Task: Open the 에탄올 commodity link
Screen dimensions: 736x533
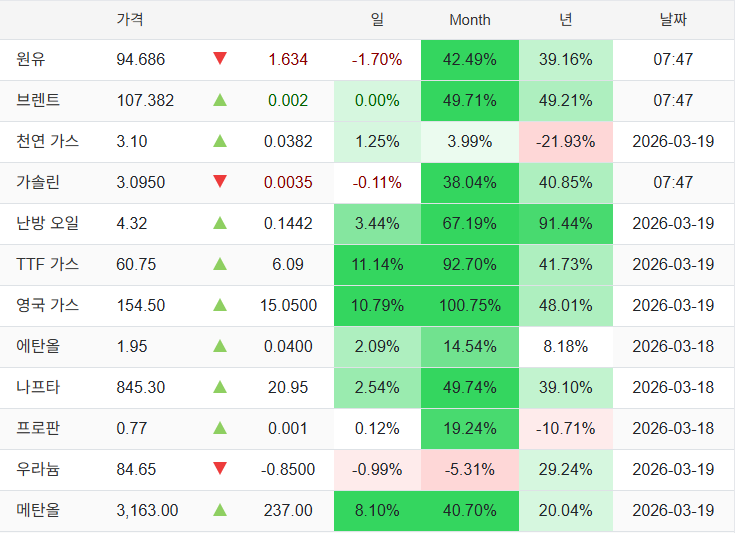Action: pos(38,346)
